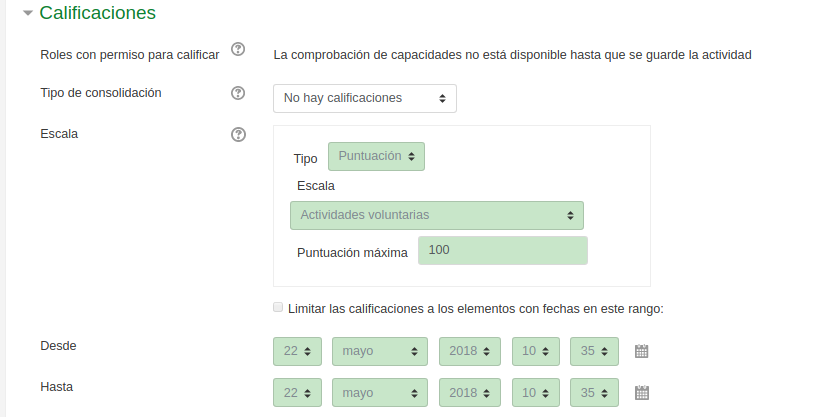832x417 pixels.
Task: Open calendar picker for Hasta date
Action: point(642,393)
